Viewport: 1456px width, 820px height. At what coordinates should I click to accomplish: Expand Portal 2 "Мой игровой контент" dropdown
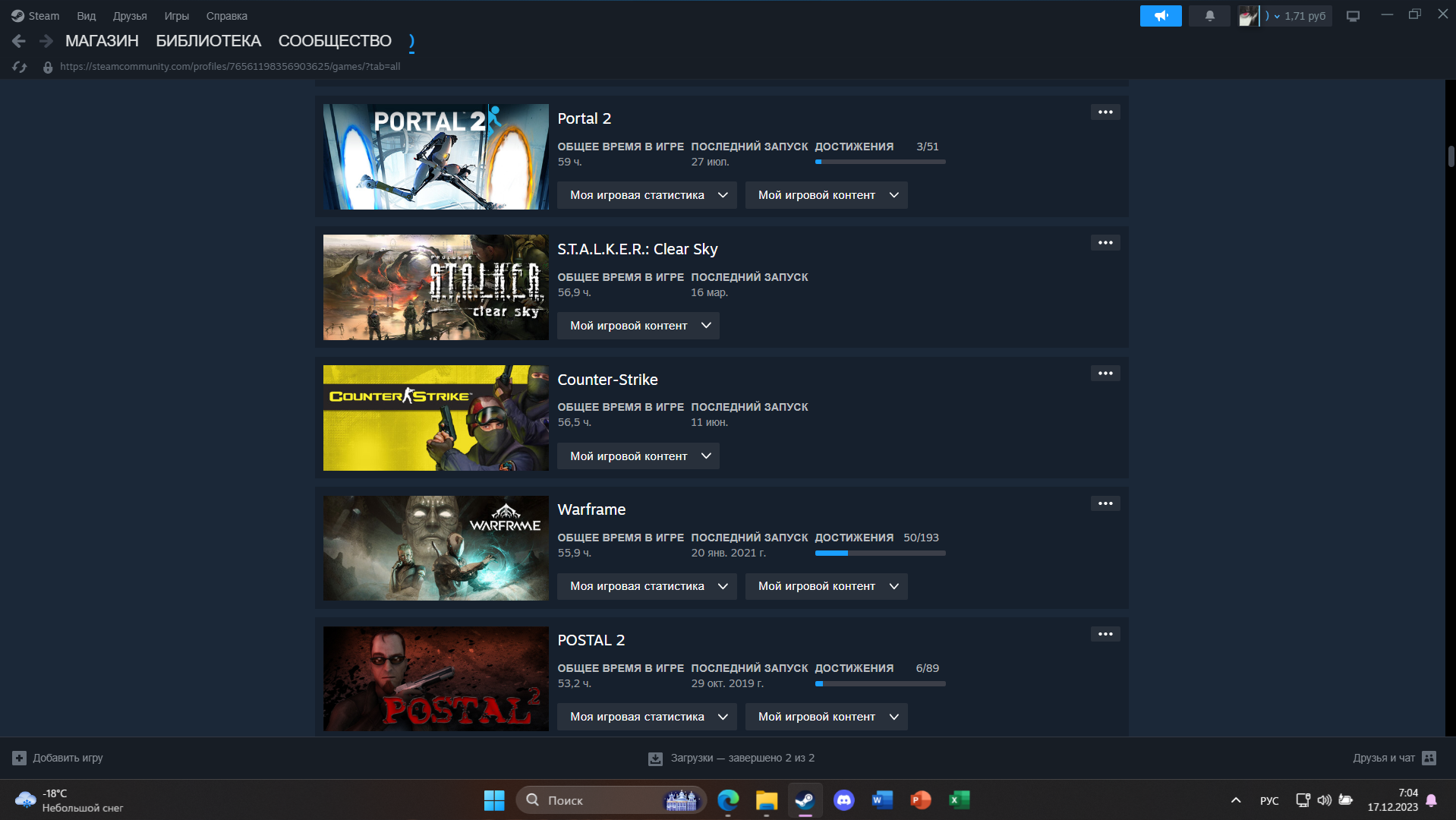[x=827, y=195]
